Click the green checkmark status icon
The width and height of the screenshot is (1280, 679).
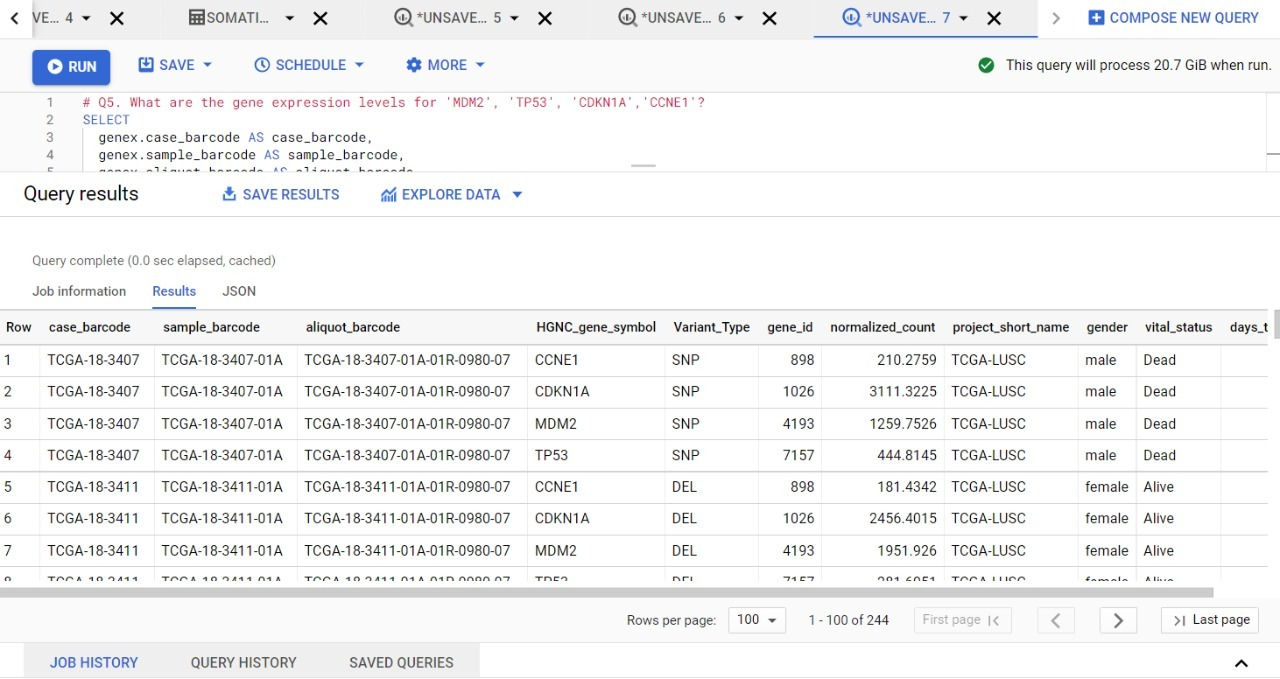click(x=986, y=64)
